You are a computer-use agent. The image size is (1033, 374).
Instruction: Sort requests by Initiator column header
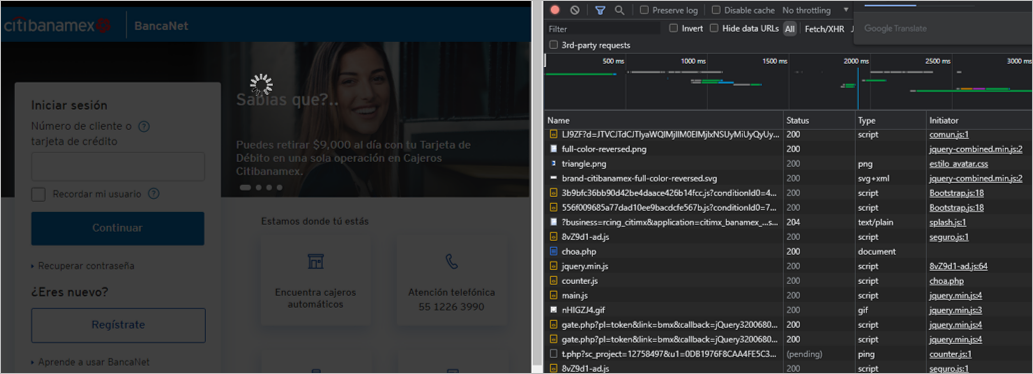(x=979, y=120)
